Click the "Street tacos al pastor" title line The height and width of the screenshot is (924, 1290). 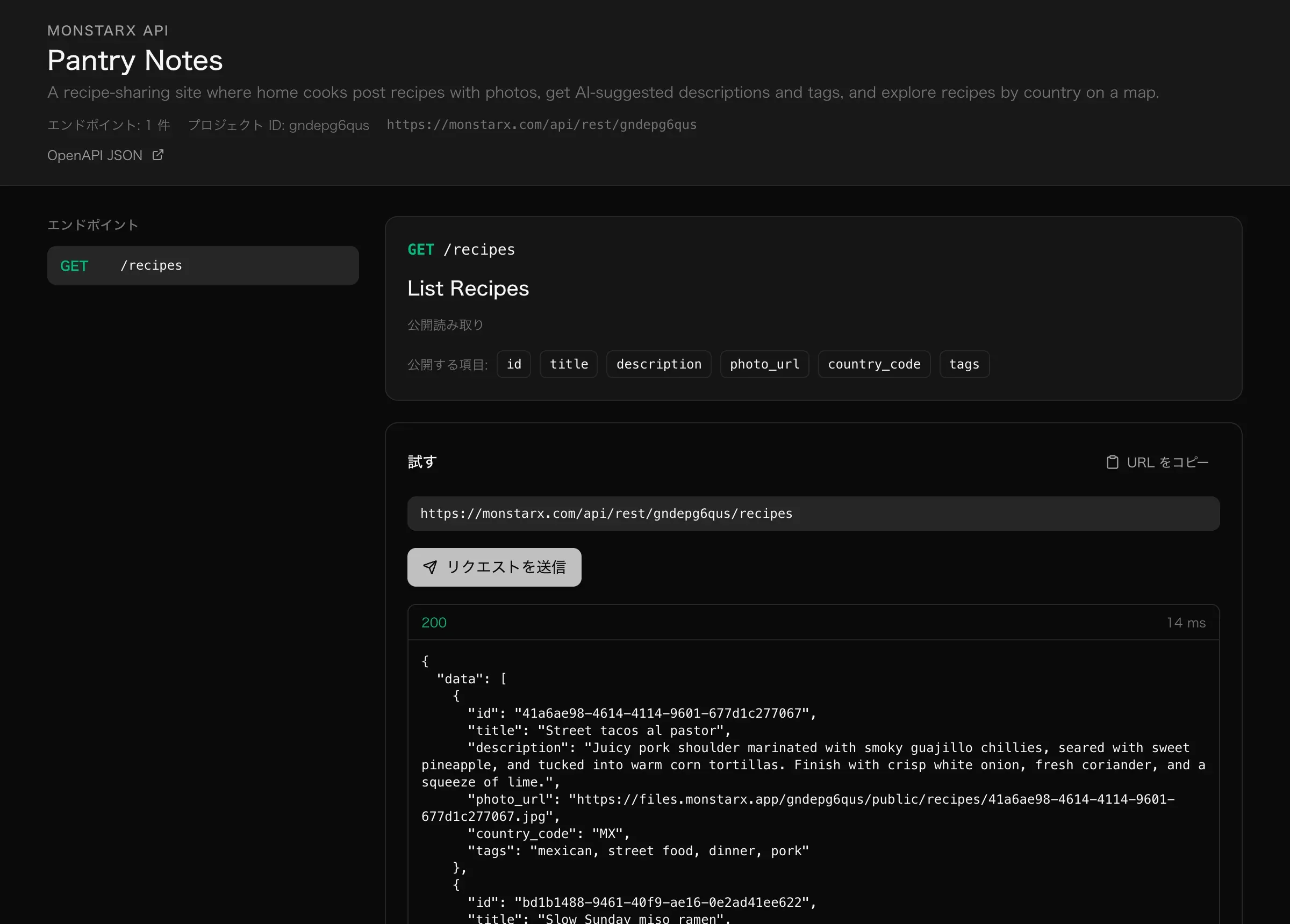tap(599, 731)
